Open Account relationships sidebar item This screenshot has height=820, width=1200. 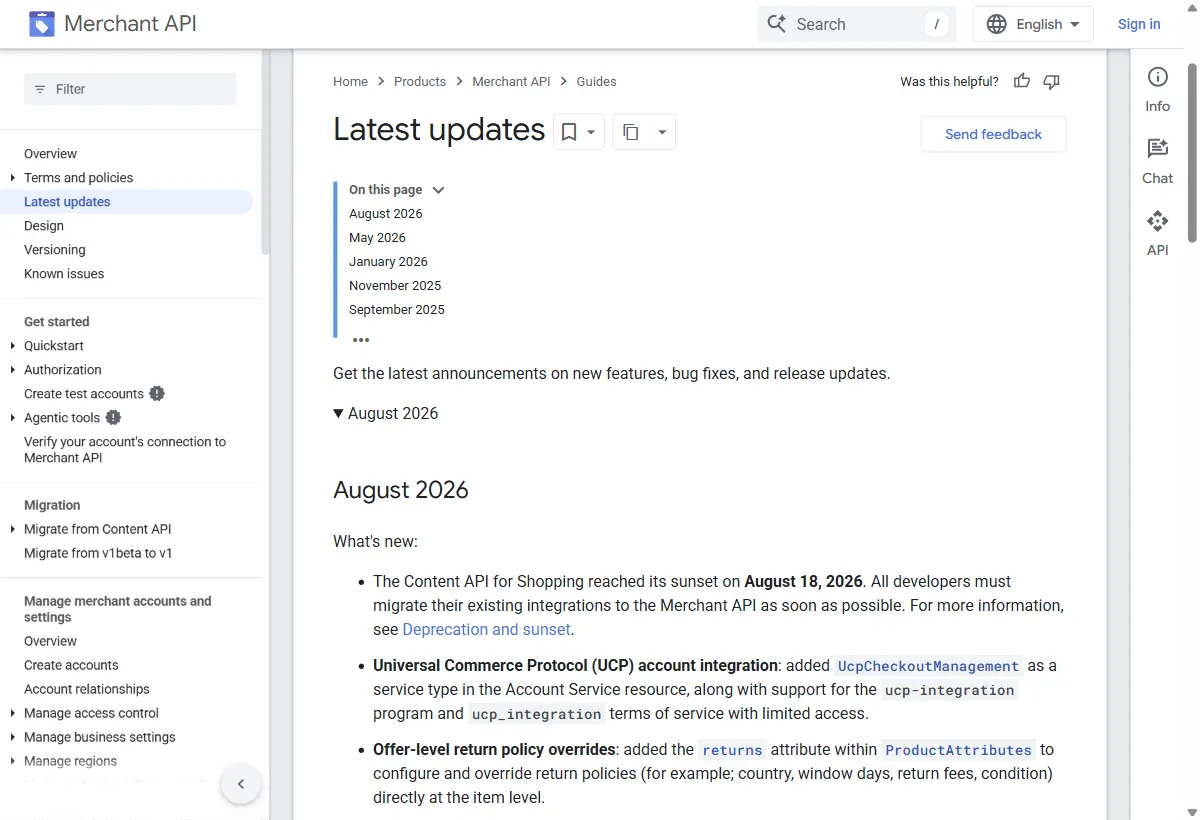click(87, 689)
